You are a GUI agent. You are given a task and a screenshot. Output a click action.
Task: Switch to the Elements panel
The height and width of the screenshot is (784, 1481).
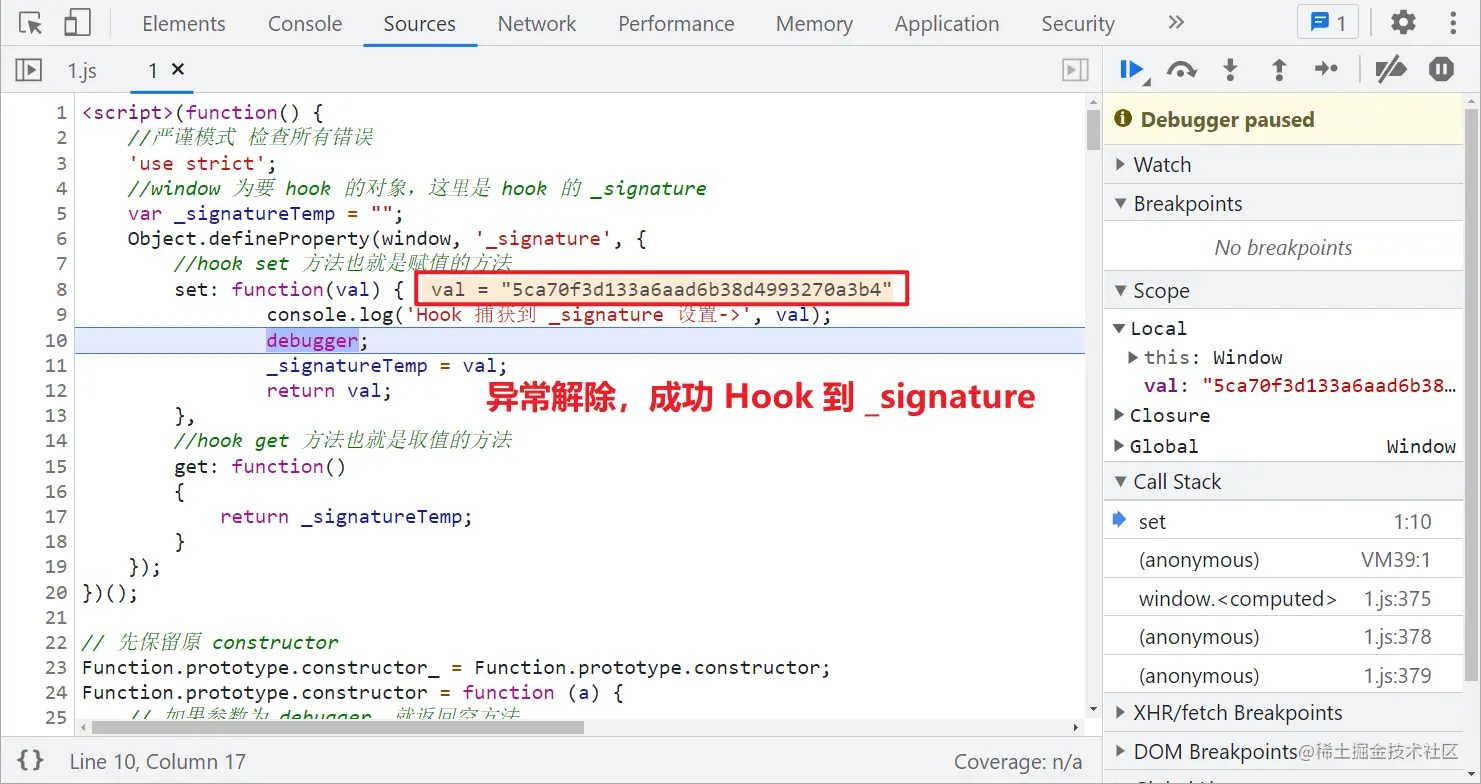[184, 24]
